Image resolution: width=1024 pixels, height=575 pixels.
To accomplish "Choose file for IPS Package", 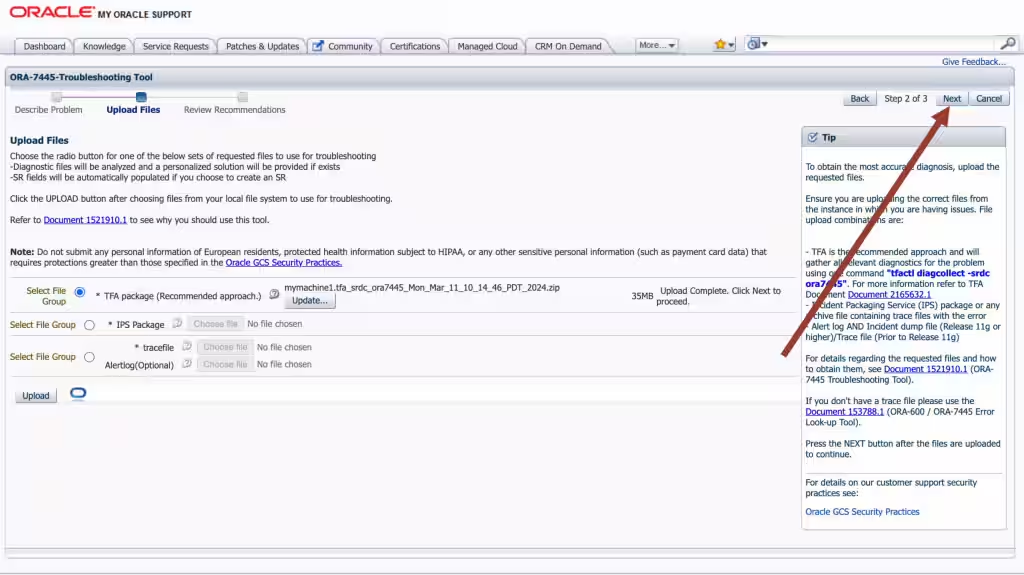I will click(x=216, y=323).
